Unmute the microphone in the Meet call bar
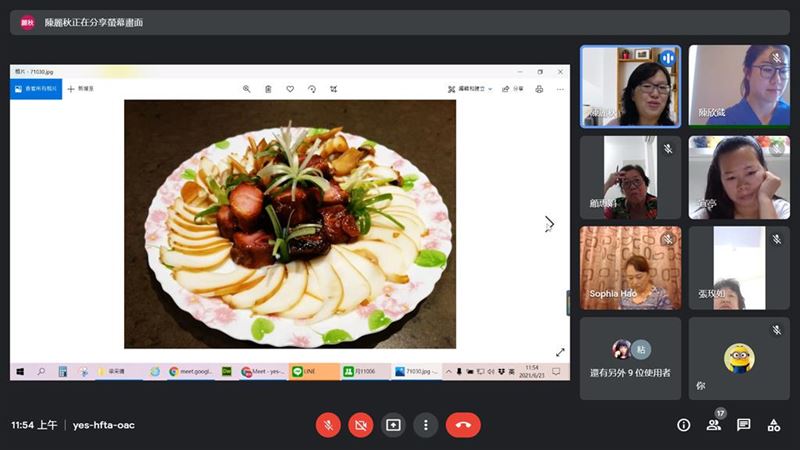The height and width of the screenshot is (450, 800). point(328,425)
